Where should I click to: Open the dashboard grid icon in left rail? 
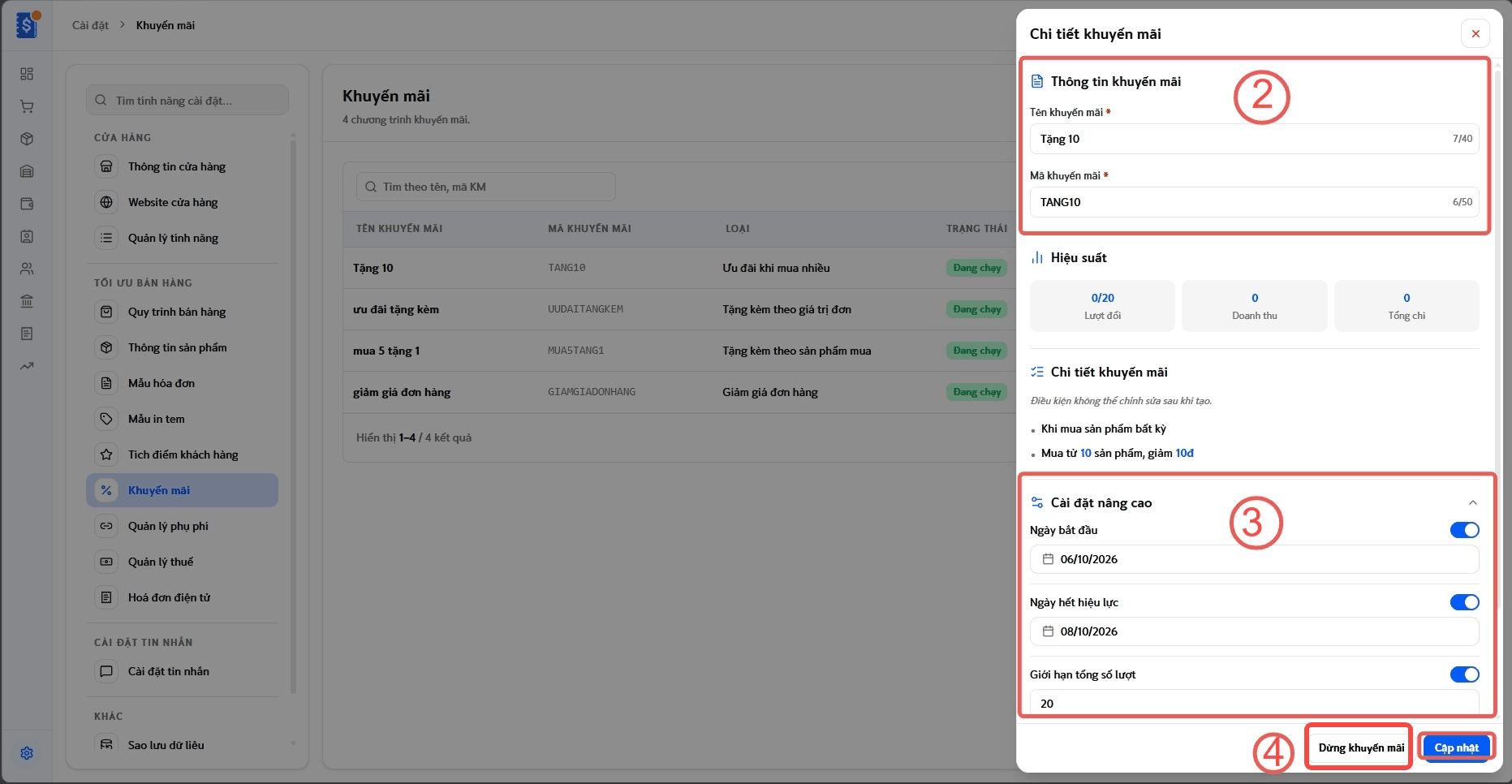(27, 74)
